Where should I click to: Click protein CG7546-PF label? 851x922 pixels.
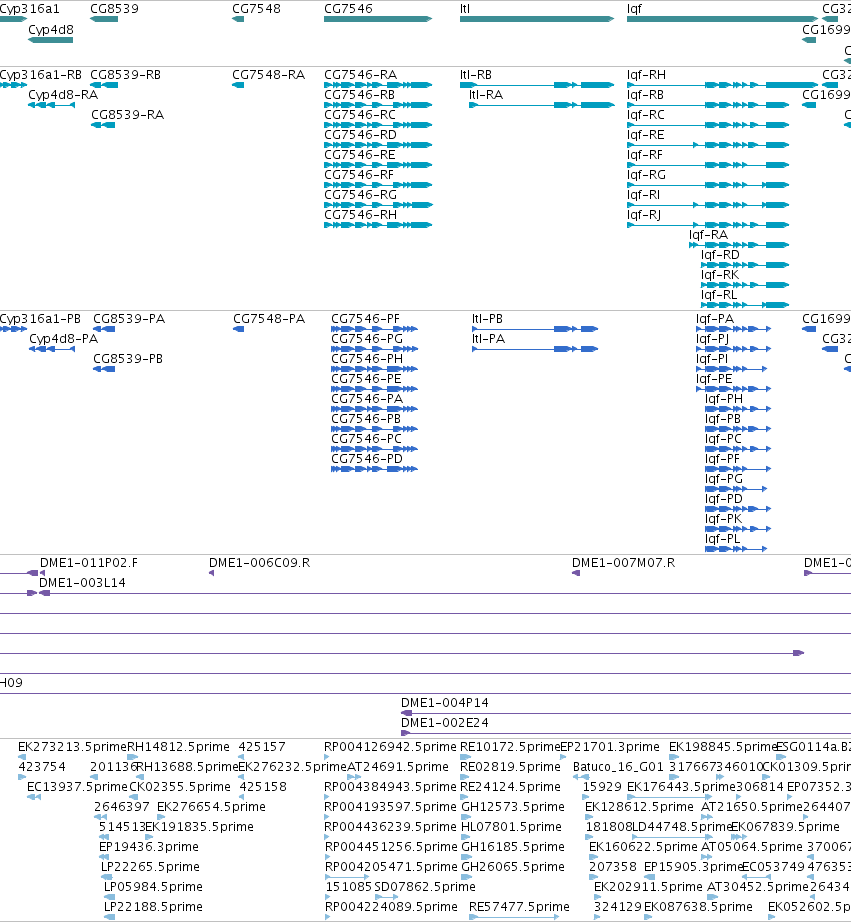click(x=365, y=319)
